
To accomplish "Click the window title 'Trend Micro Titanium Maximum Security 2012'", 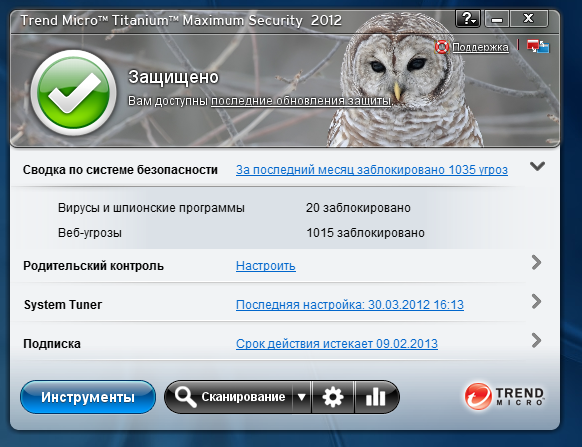I will pos(181,20).
